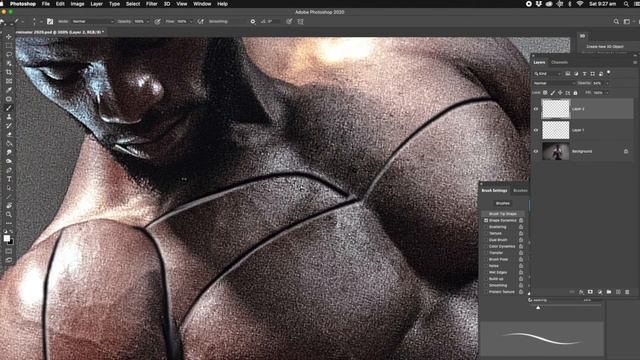Open layer style fx icon

581,292
